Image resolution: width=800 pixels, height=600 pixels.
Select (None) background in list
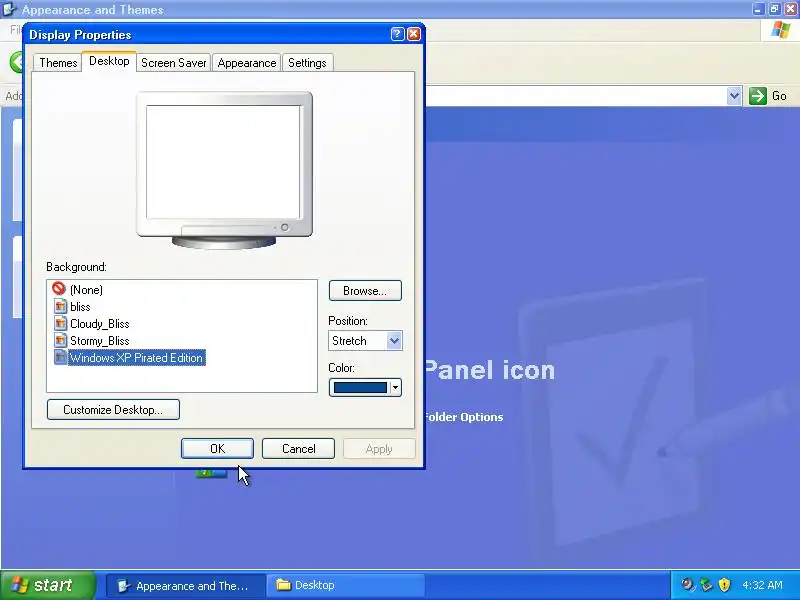tap(86, 290)
